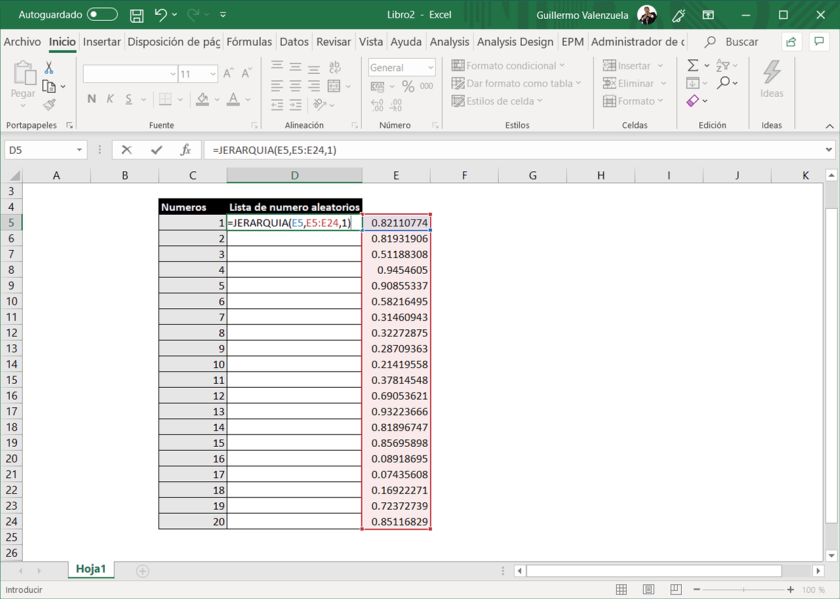Open the Datos ribbon tab
Viewport: 840px width, 599px height.
294,42
